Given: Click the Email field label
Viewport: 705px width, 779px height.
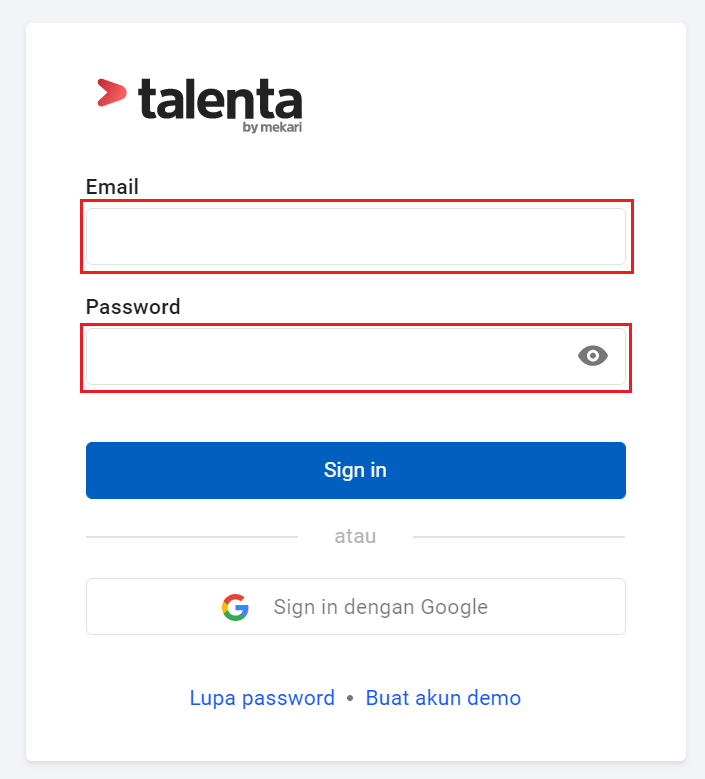Looking at the screenshot, I should 112,187.
